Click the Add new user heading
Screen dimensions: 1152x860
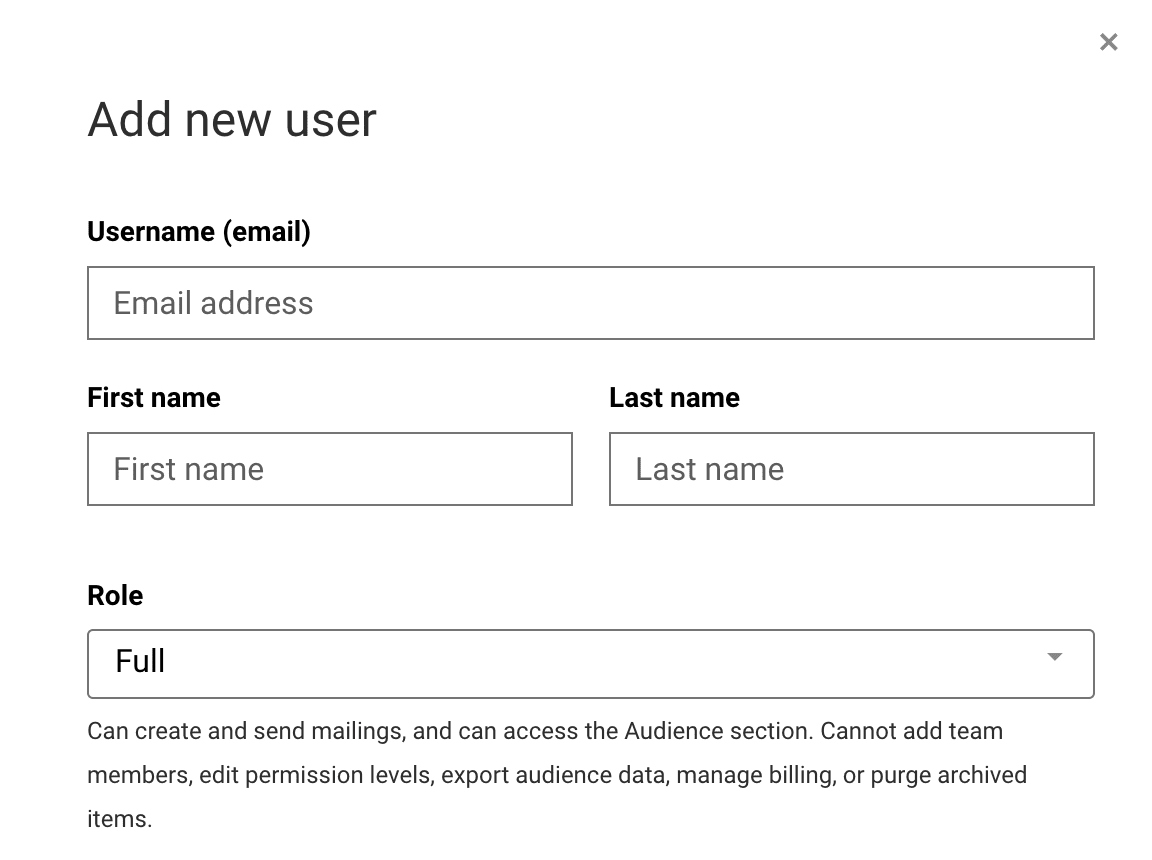232,120
